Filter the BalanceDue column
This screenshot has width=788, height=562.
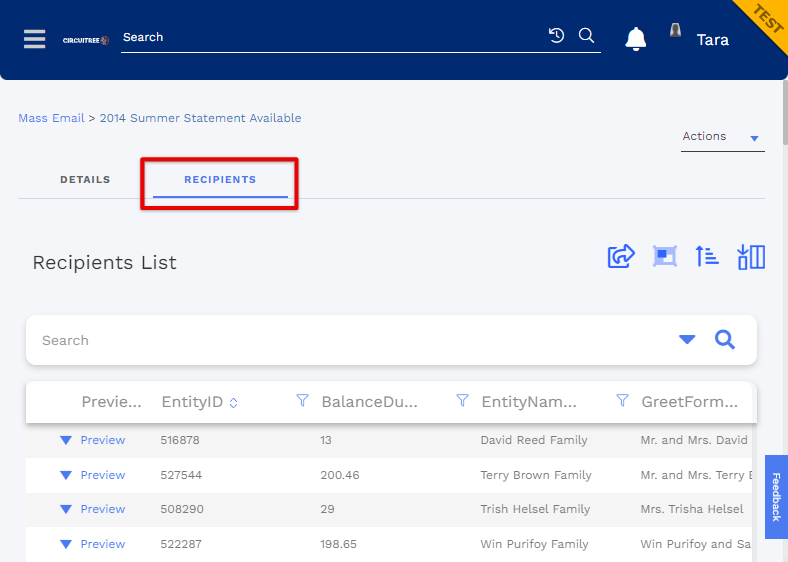coord(462,400)
